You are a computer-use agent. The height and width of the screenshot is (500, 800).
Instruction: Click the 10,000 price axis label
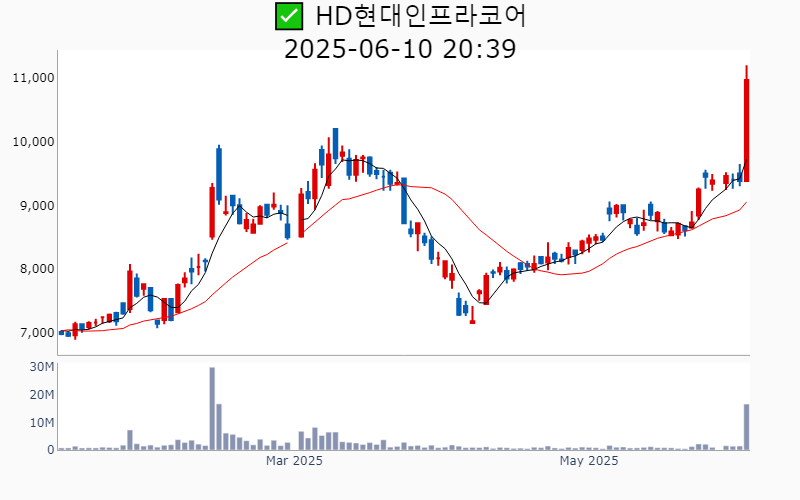point(33,142)
